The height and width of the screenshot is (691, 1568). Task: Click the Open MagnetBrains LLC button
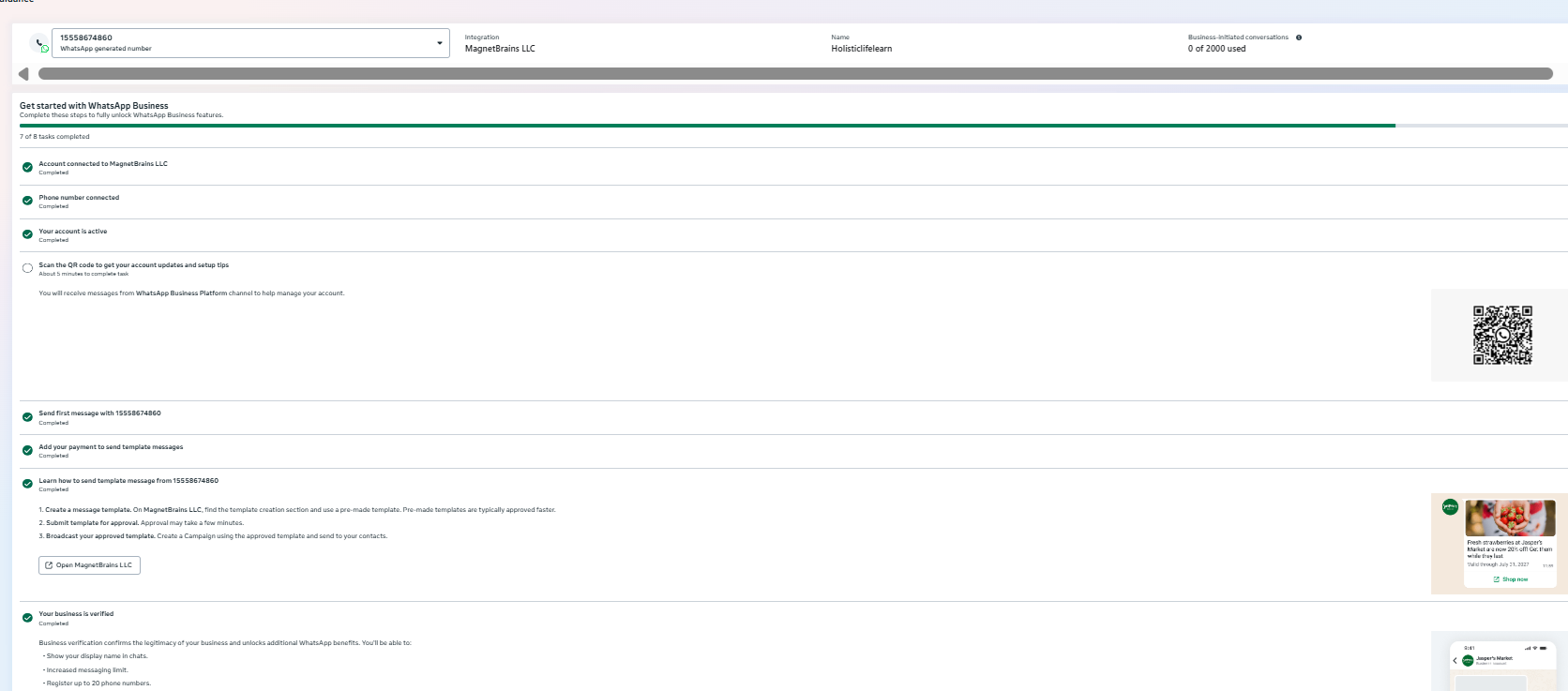tap(89, 565)
